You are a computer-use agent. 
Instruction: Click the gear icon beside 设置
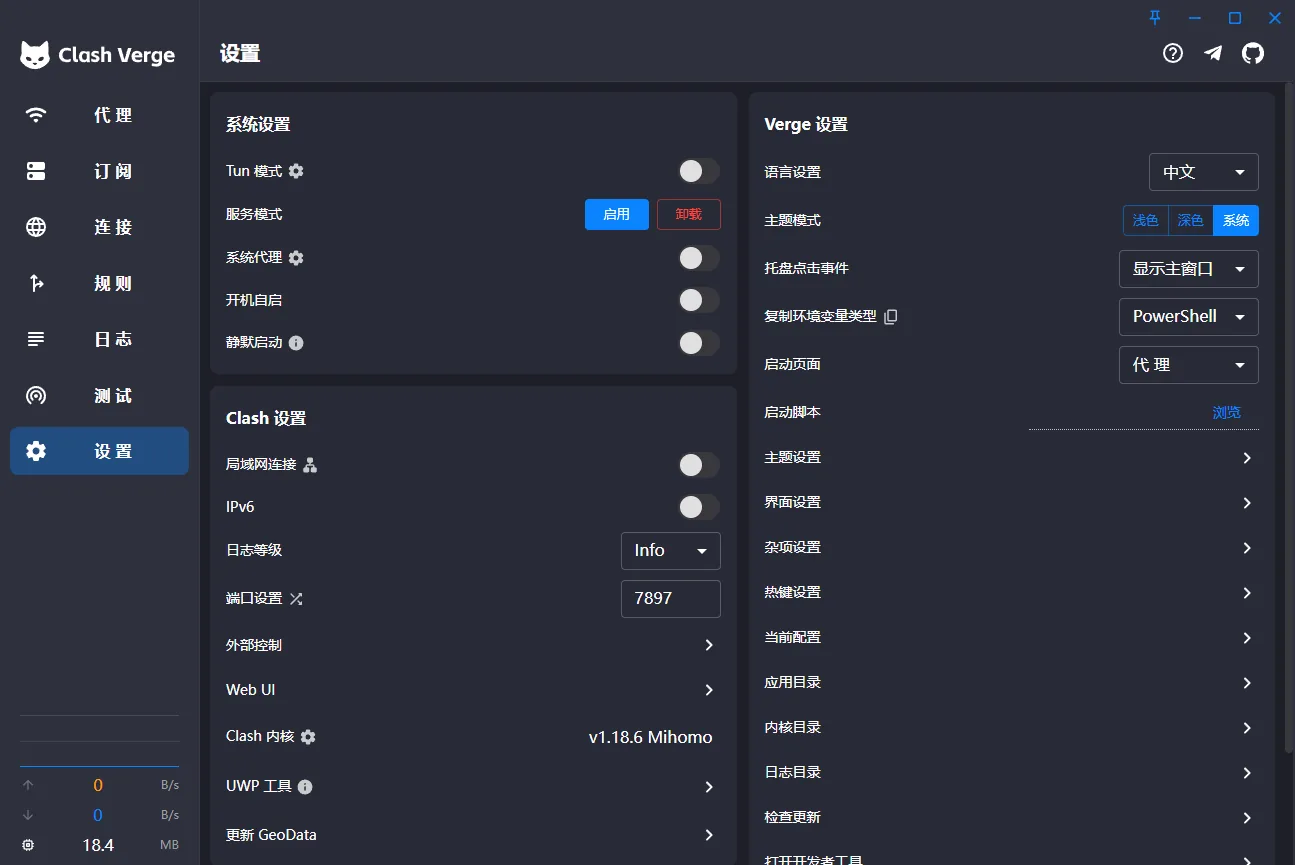tap(36, 451)
